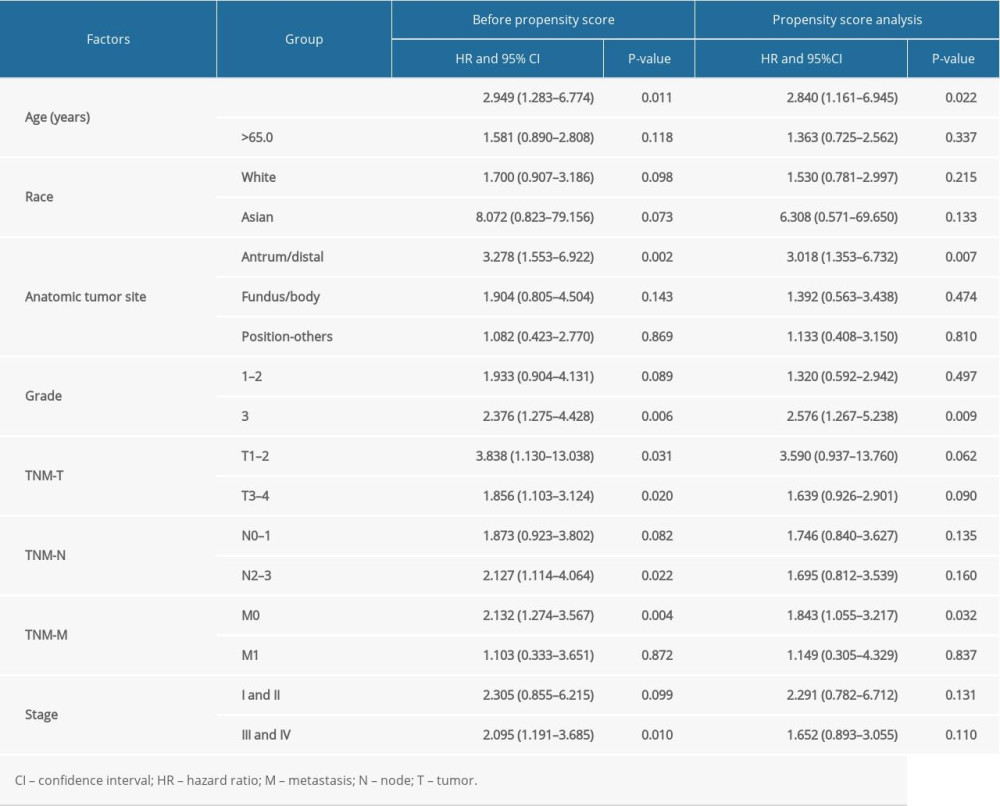Click the leftmost P-value column header
The image size is (1000, 806).
pyautogui.click(x=649, y=59)
